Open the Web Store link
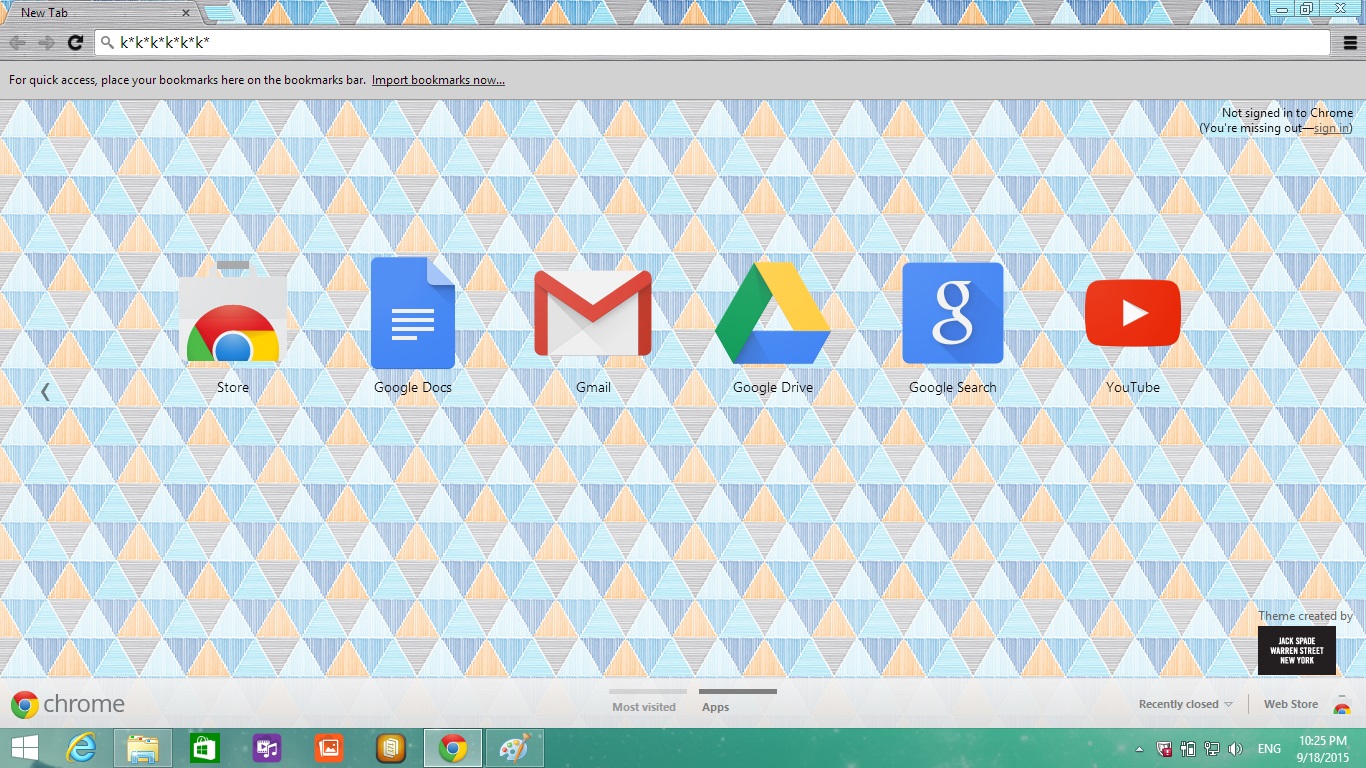The image size is (1366, 768). [x=1291, y=704]
